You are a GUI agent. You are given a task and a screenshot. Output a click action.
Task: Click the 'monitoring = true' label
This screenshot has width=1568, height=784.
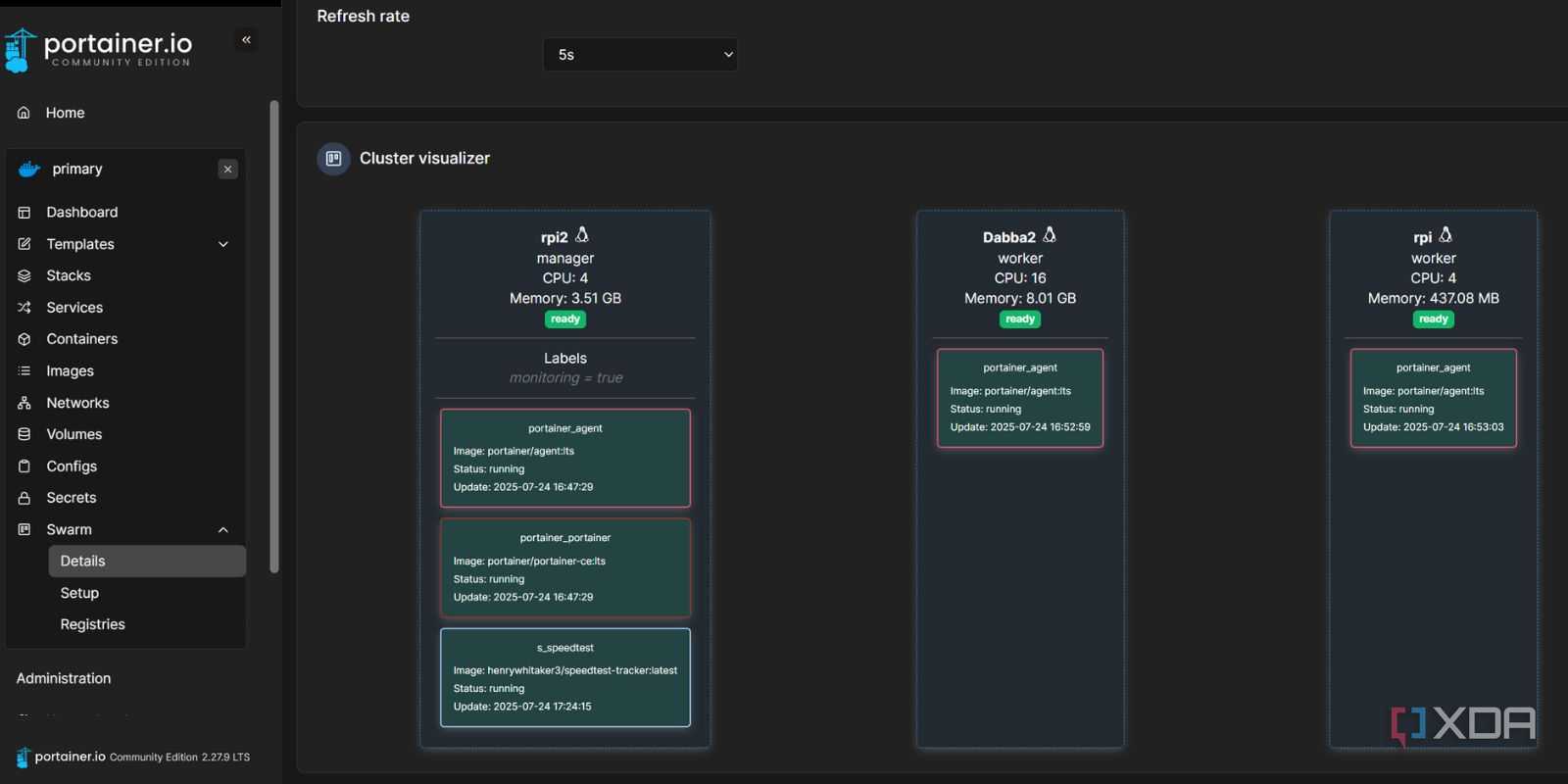click(565, 378)
